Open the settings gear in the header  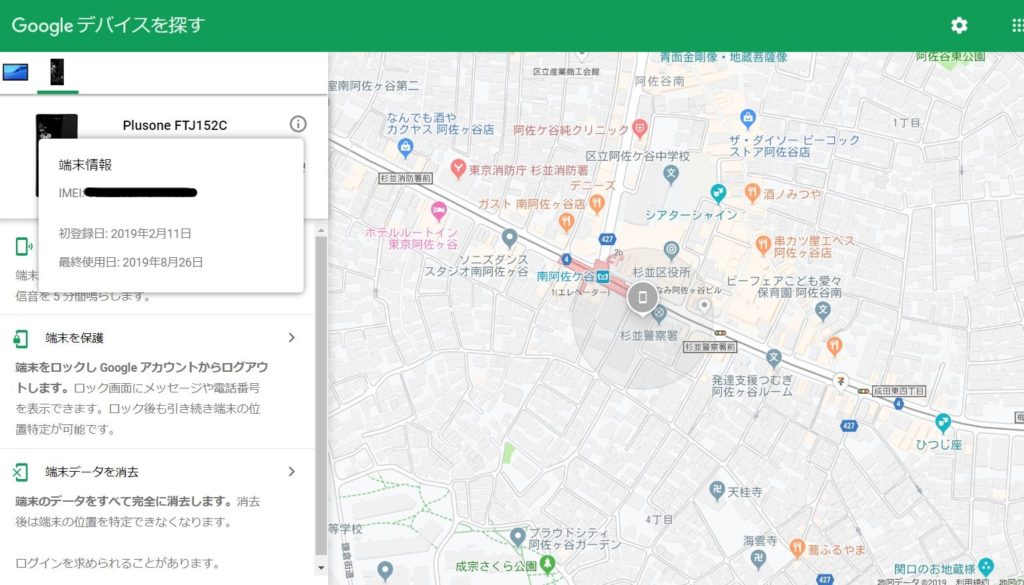pos(959,26)
